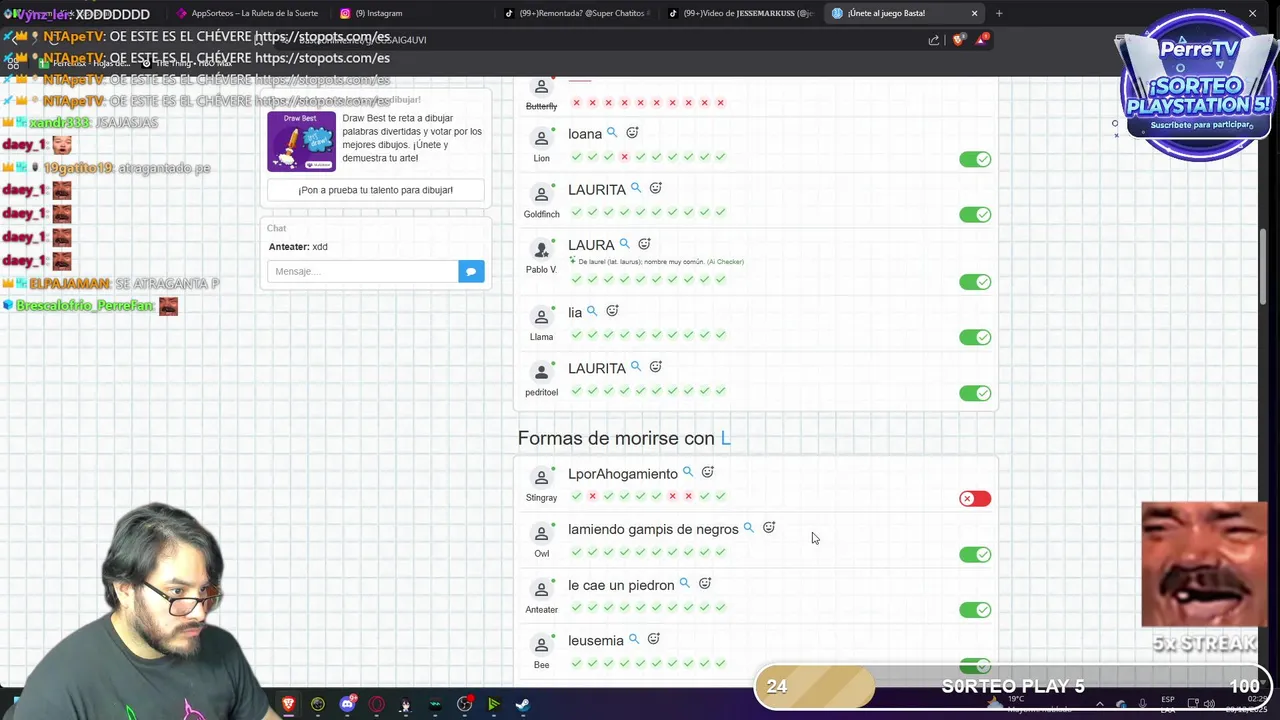Search the word 'lia' via the magnifier

tap(592, 311)
